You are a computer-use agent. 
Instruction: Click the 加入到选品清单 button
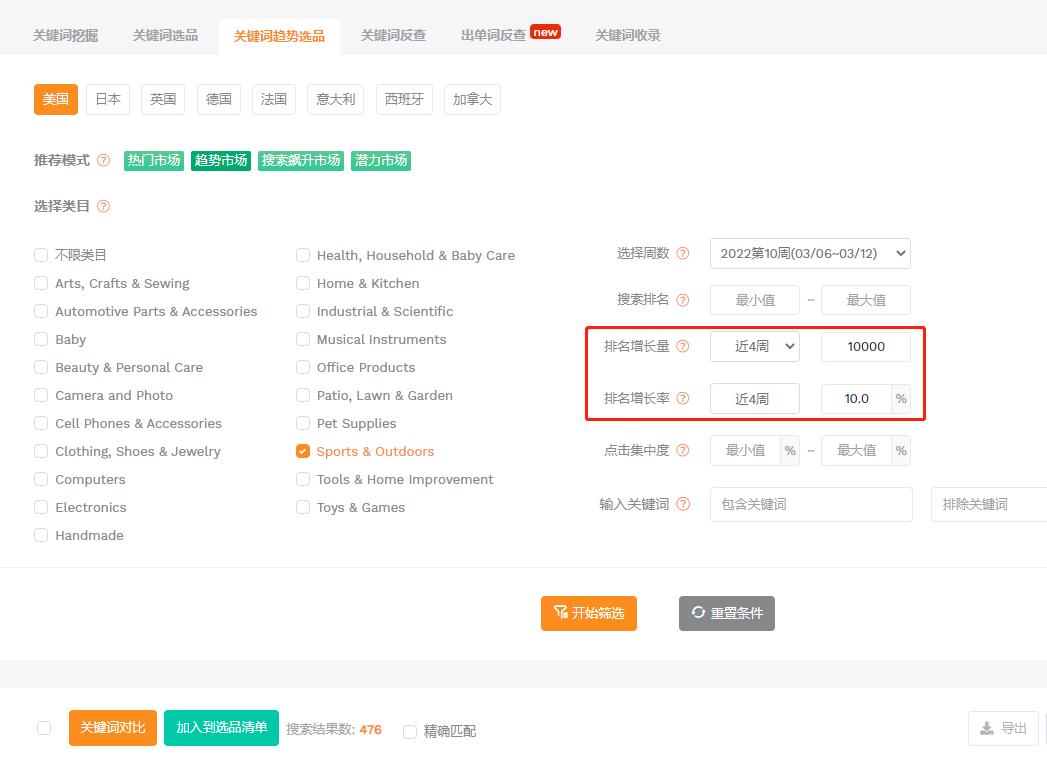click(221, 728)
